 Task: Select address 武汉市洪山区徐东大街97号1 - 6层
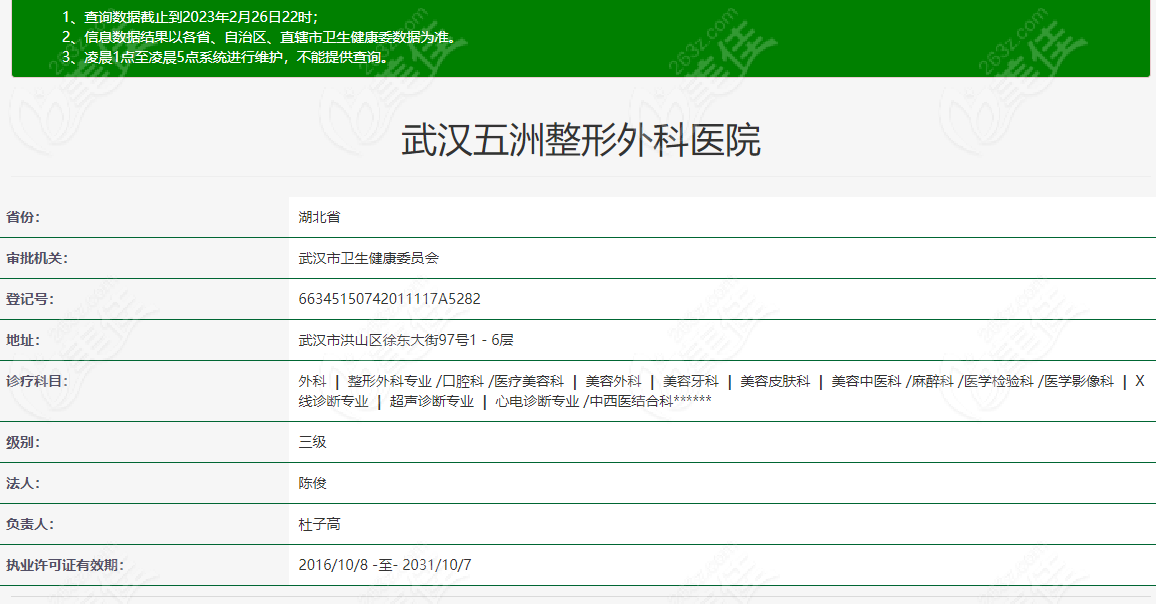[x=405, y=340]
